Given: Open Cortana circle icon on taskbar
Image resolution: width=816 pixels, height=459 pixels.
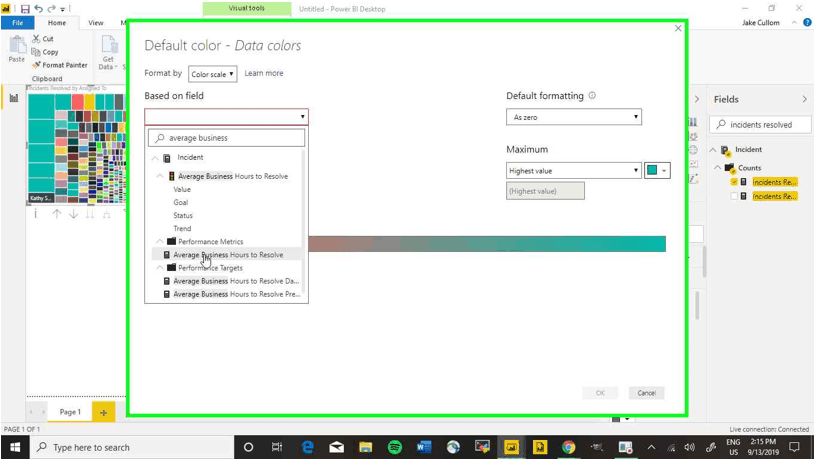Looking at the screenshot, I should (248, 447).
